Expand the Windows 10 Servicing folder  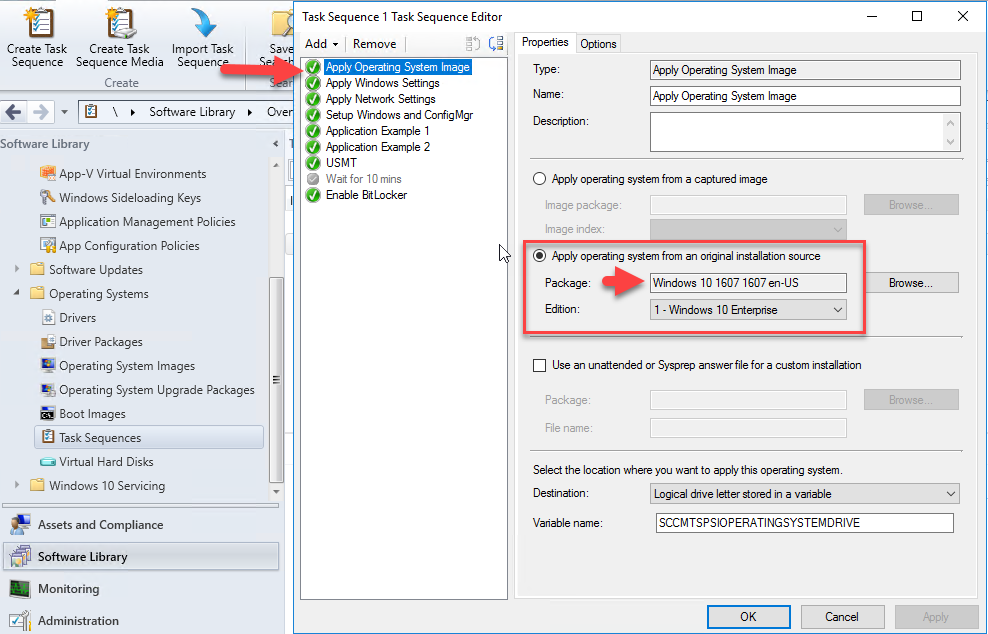(17, 486)
